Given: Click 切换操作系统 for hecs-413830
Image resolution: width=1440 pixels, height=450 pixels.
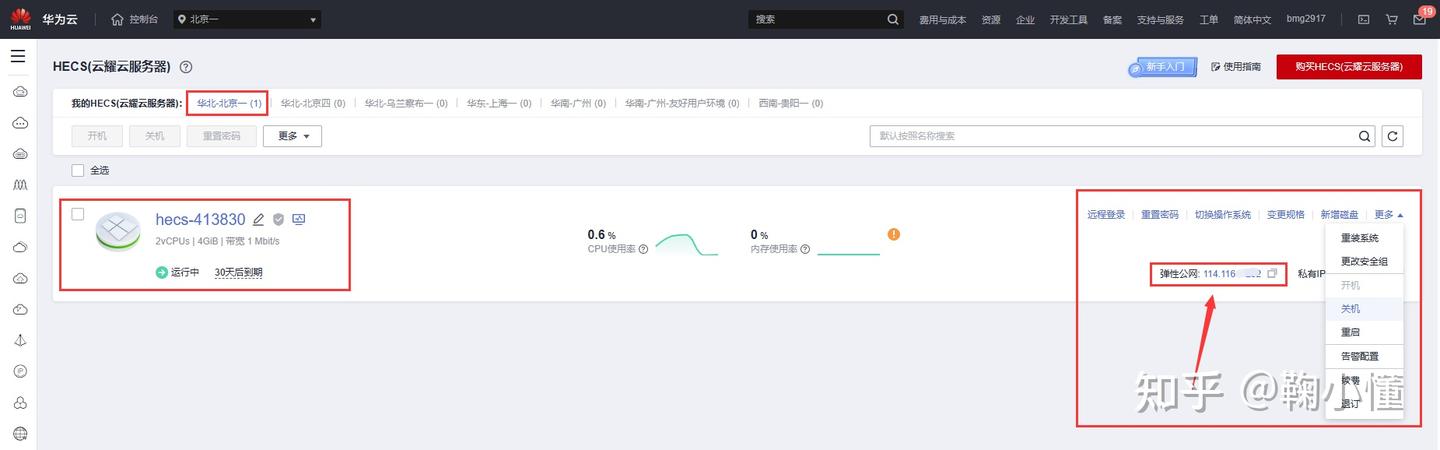Looking at the screenshot, I should [x=1222, y=214].
